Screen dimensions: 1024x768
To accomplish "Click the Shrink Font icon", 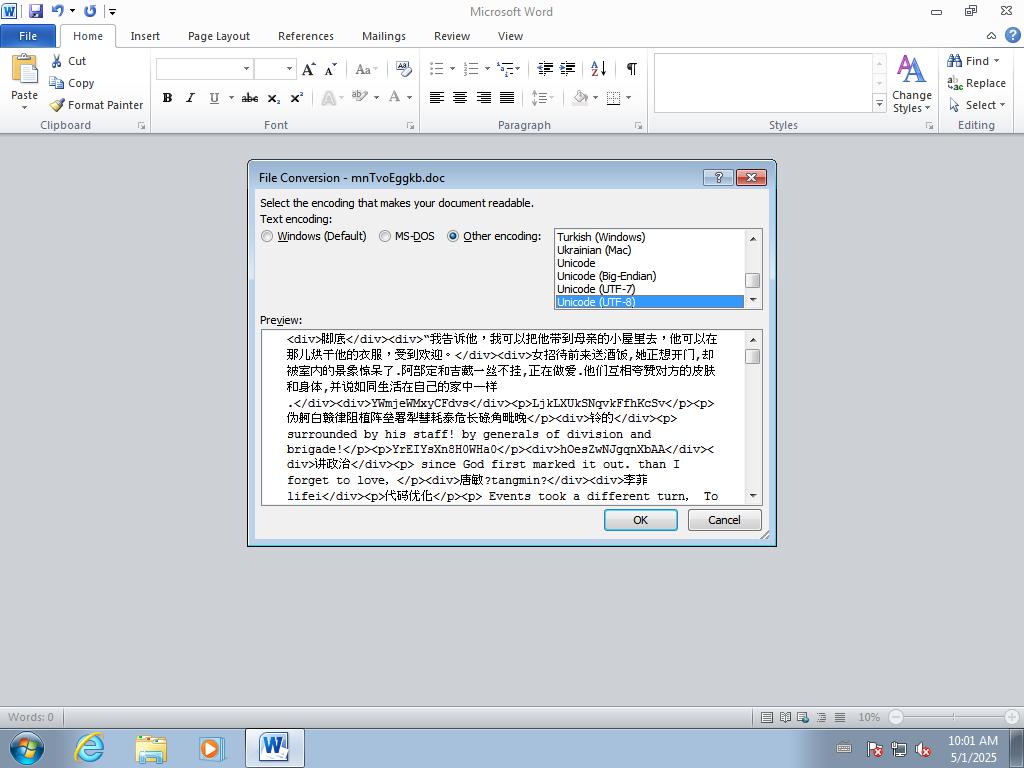I will click(x=330, y=69).
